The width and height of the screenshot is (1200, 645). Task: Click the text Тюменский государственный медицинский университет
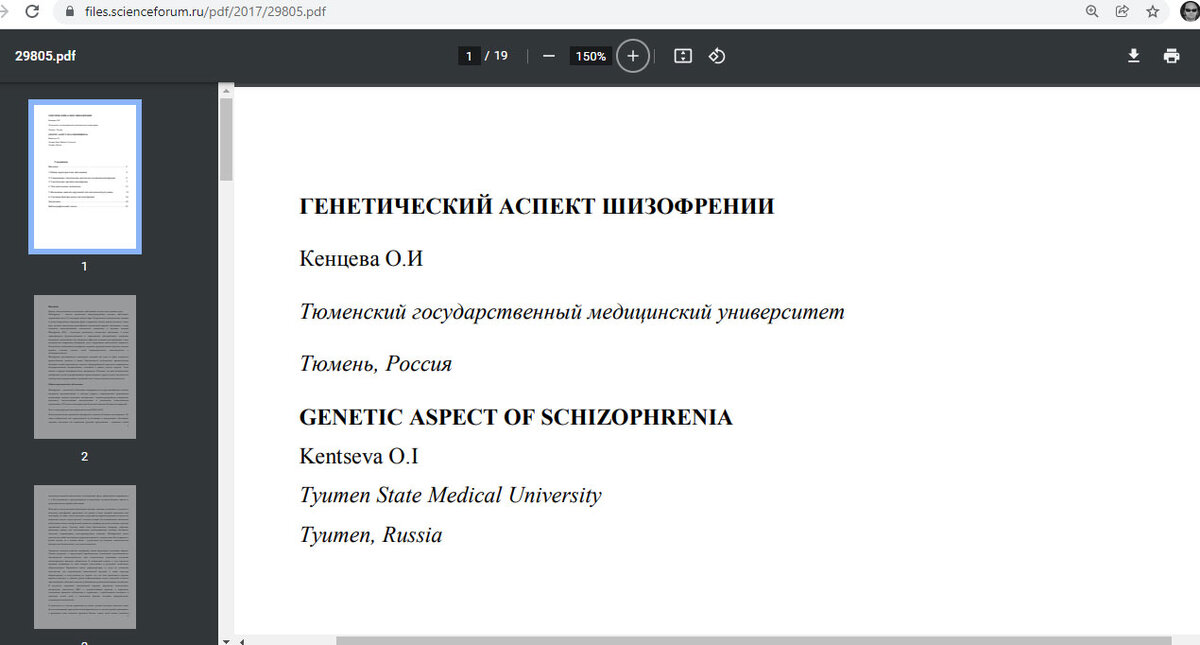click(x=572, y=312)
